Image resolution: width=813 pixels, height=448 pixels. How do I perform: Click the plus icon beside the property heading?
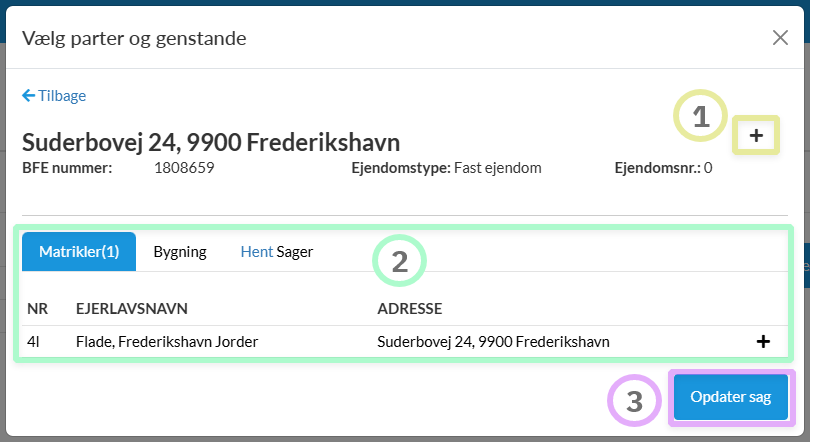pos(756,136)
